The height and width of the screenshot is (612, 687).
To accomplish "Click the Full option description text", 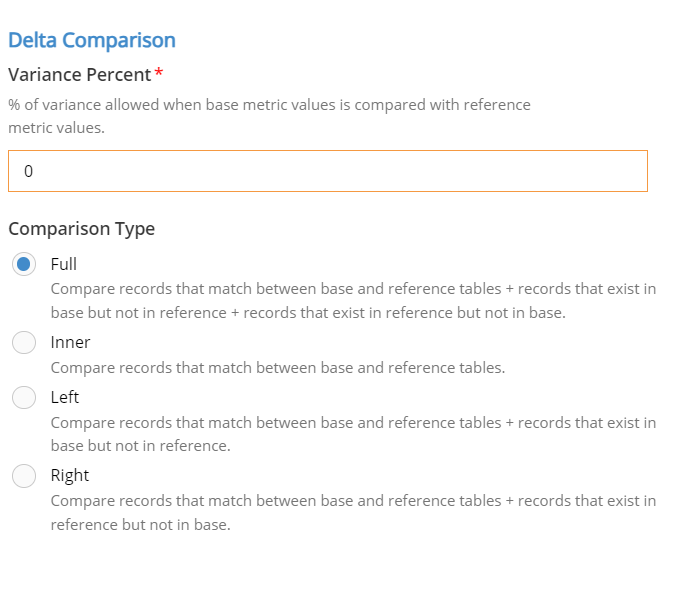I will tap(353, 301).
